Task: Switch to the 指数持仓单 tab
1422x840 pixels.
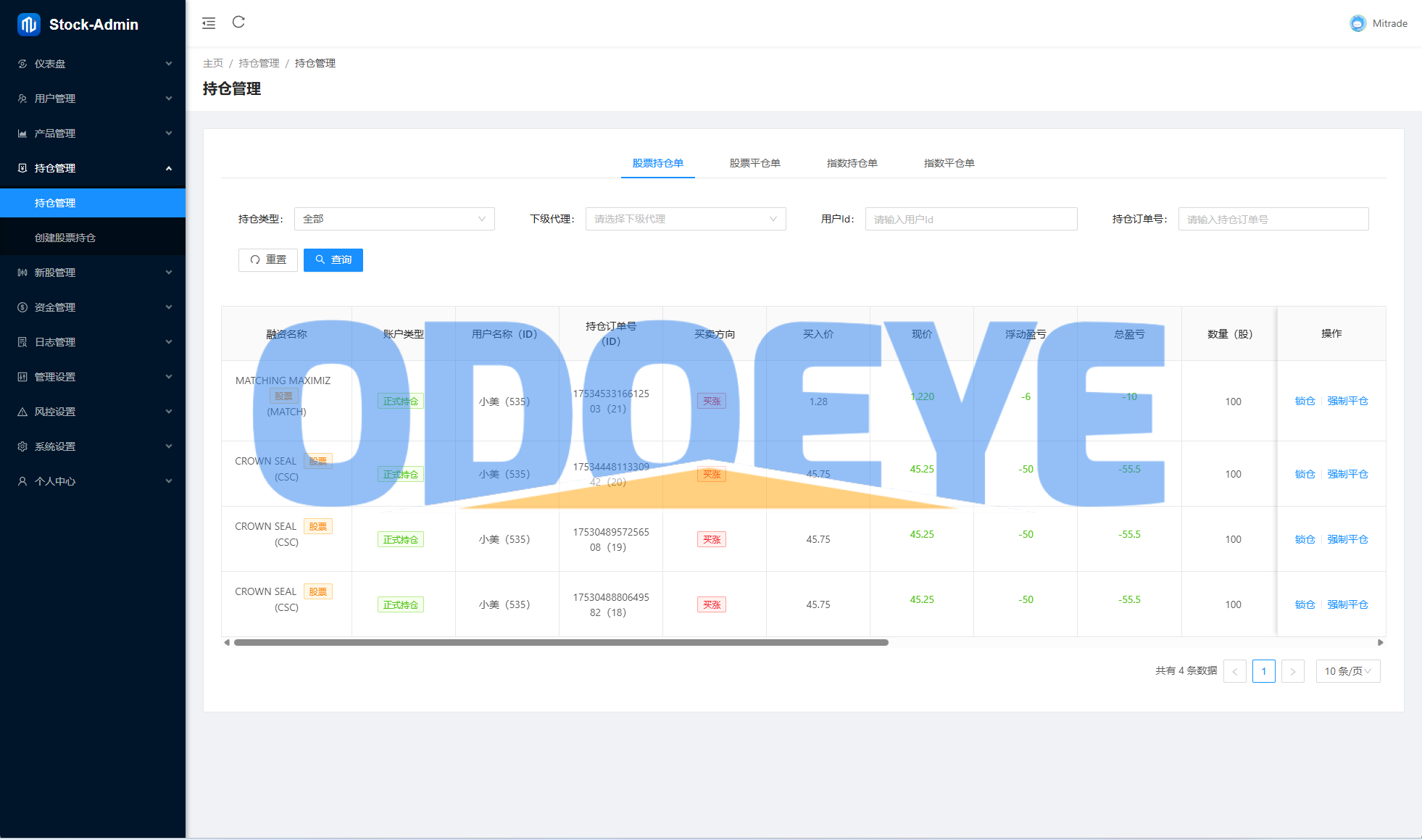Action: tap(852, 163)
